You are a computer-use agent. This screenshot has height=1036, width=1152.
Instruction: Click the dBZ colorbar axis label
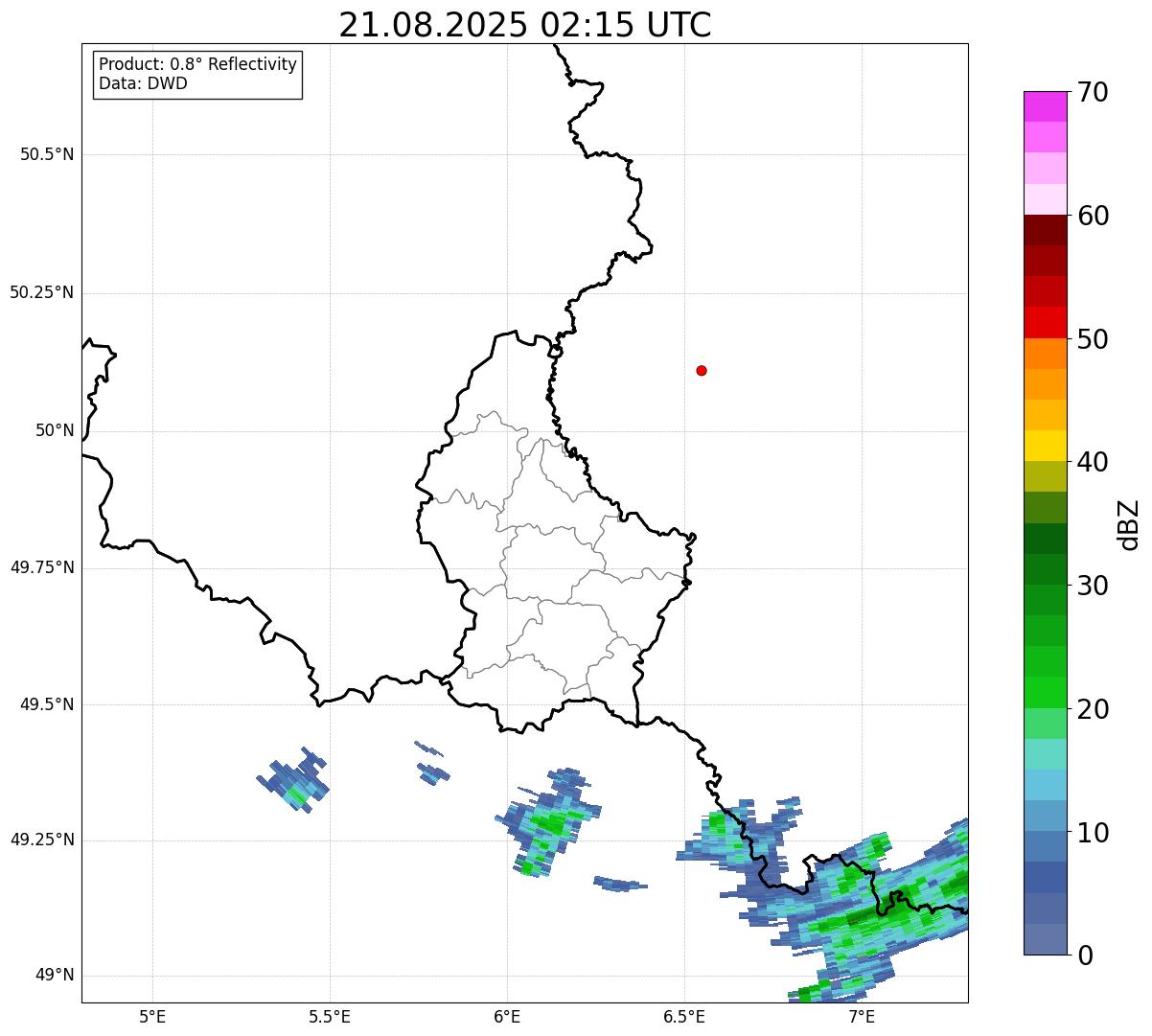click(1129, 524)
